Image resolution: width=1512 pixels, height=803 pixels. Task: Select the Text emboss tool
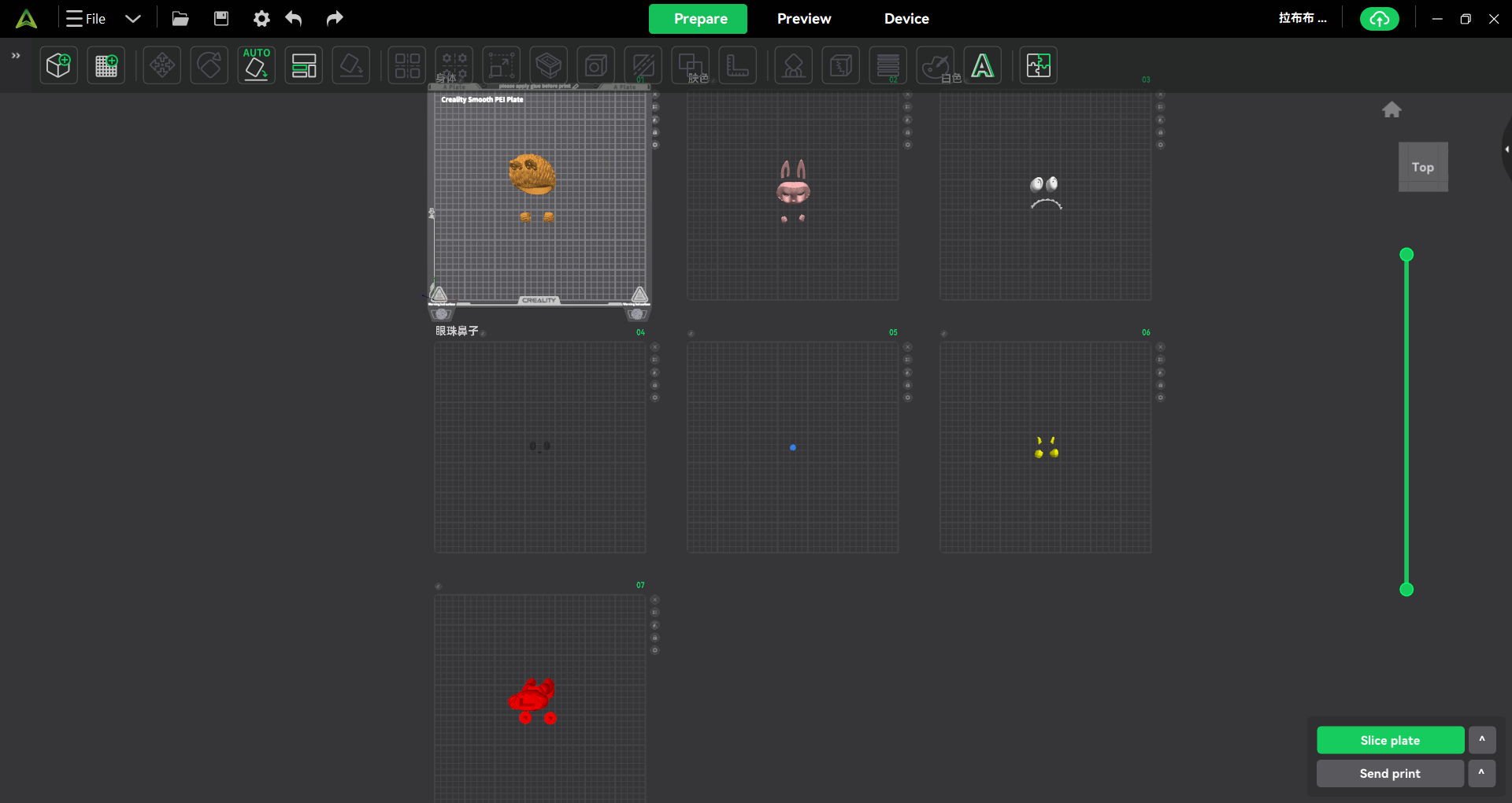coord(982,65)
